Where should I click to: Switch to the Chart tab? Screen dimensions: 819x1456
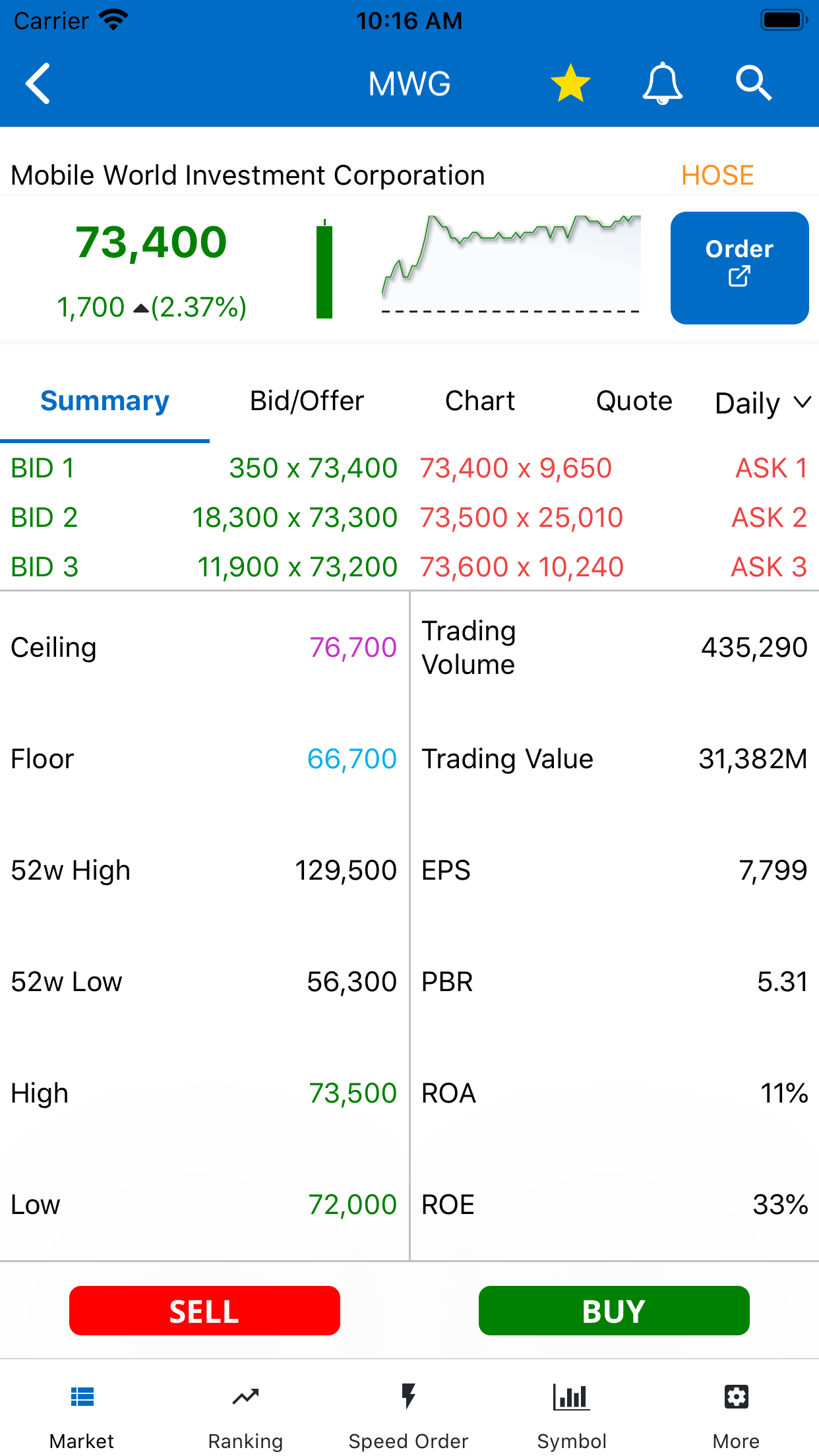pyautogui.click(x=480, y=402)
